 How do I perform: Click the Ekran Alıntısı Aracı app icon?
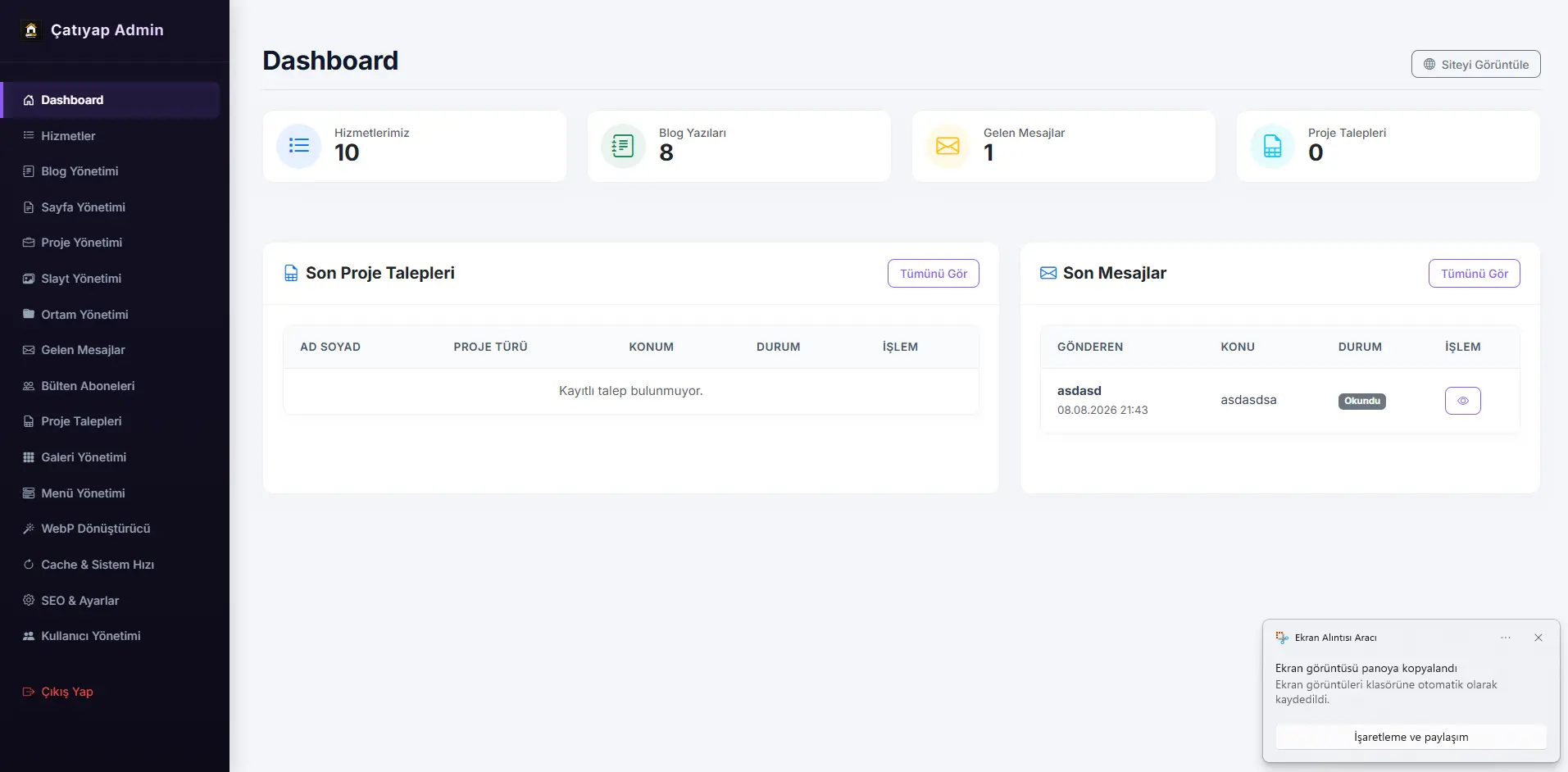[x=1282, y=638]
